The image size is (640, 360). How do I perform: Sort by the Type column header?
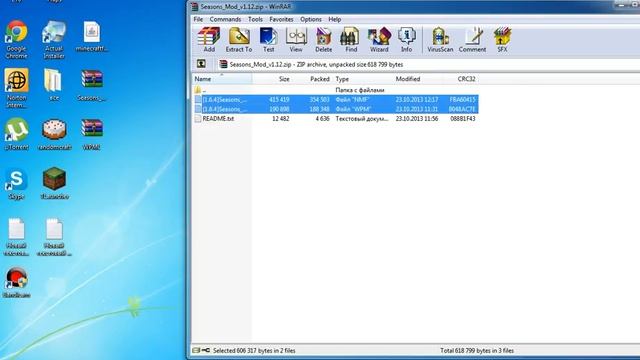coord(362,79)
